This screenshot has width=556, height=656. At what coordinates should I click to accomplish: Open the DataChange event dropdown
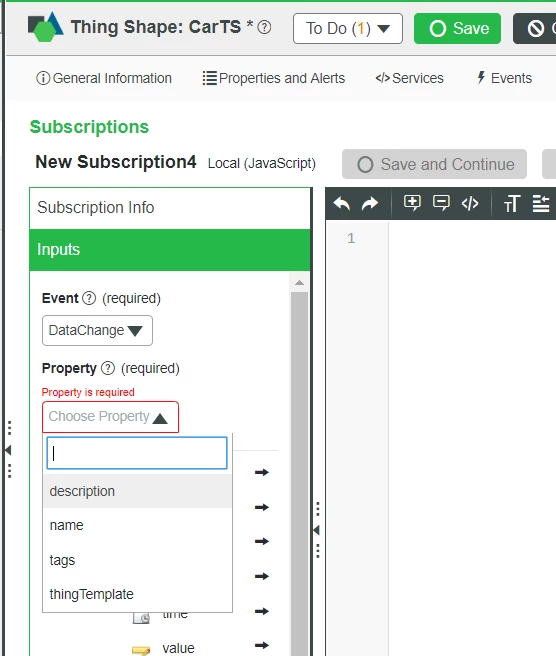point(97,331)
